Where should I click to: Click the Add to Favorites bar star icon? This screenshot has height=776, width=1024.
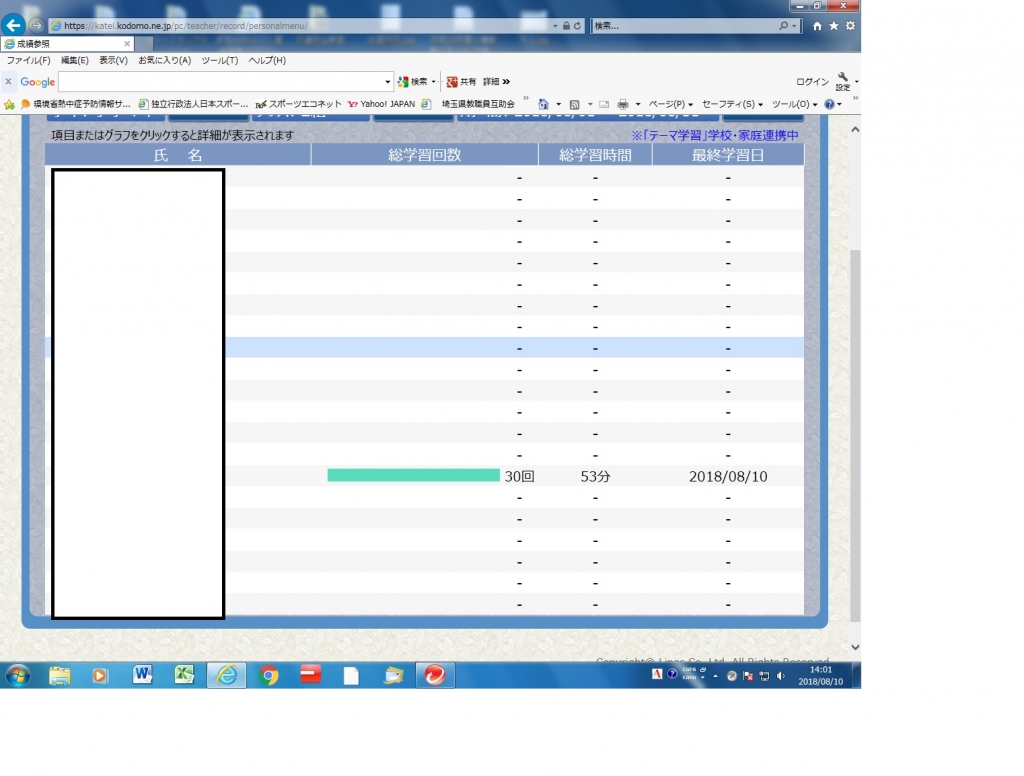pos(9,104)
